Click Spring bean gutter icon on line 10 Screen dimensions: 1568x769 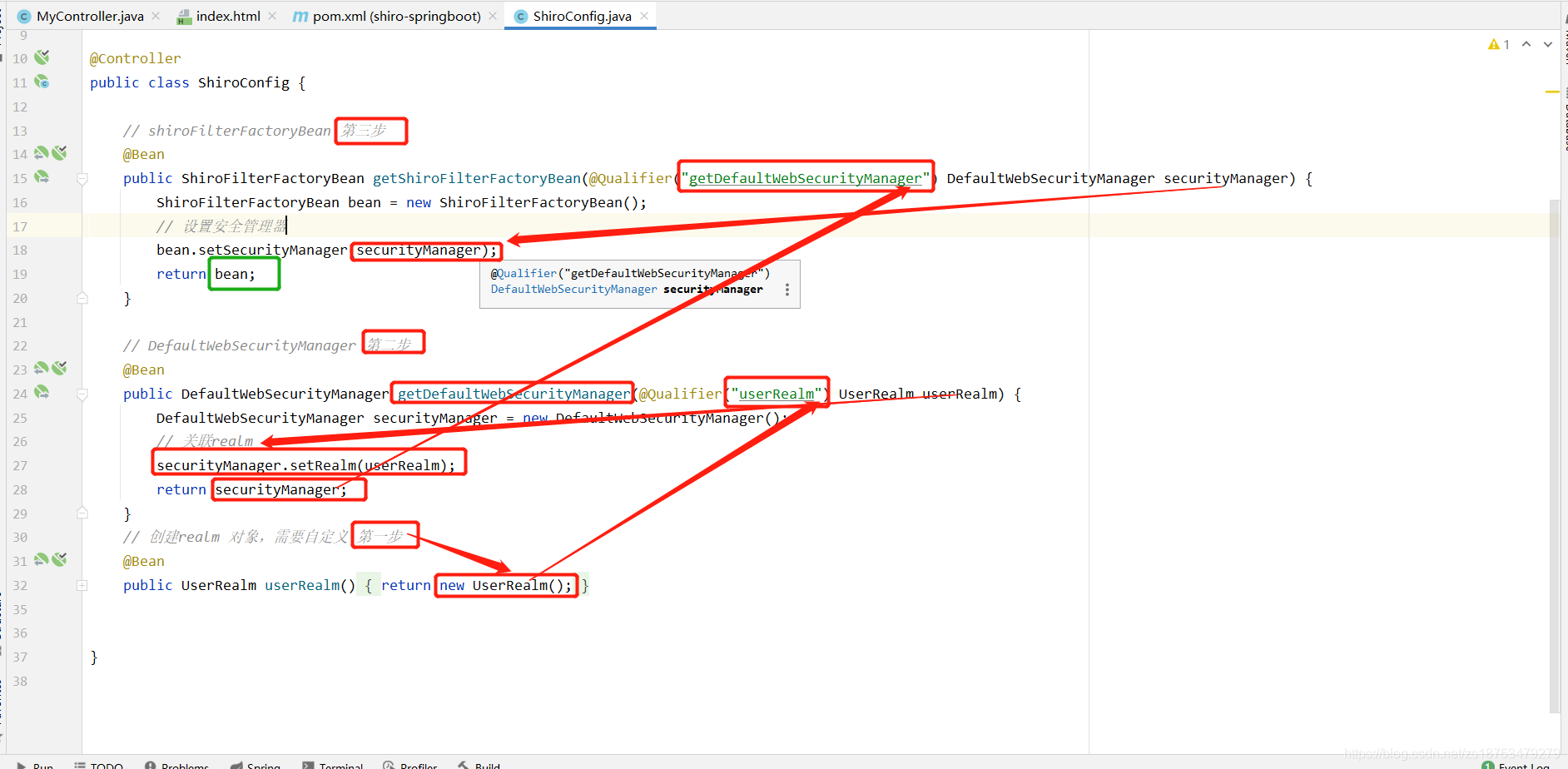tap(42, 57)
